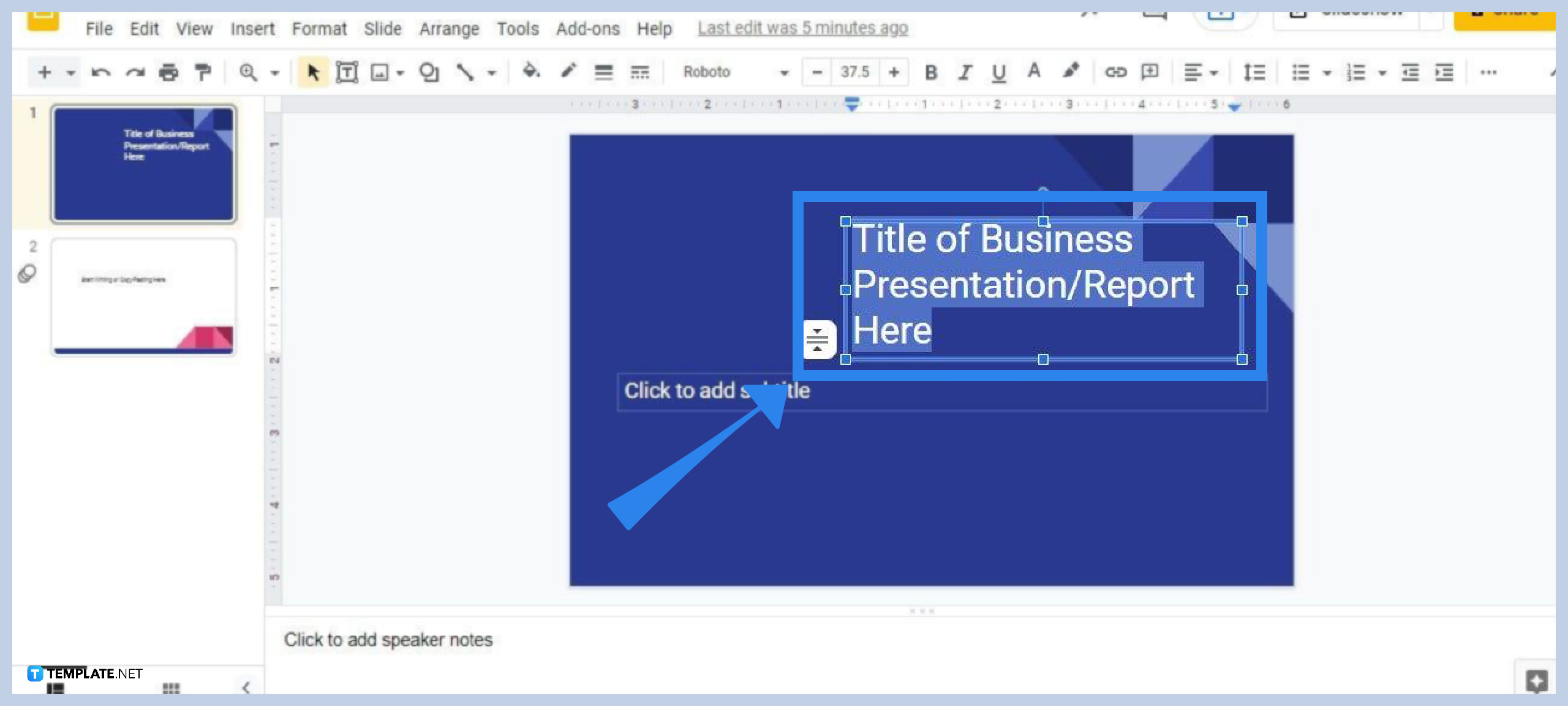This screenshot has width=1568, height=706.
Task: Click the font size increase button
Action: [x=896, y=72]
